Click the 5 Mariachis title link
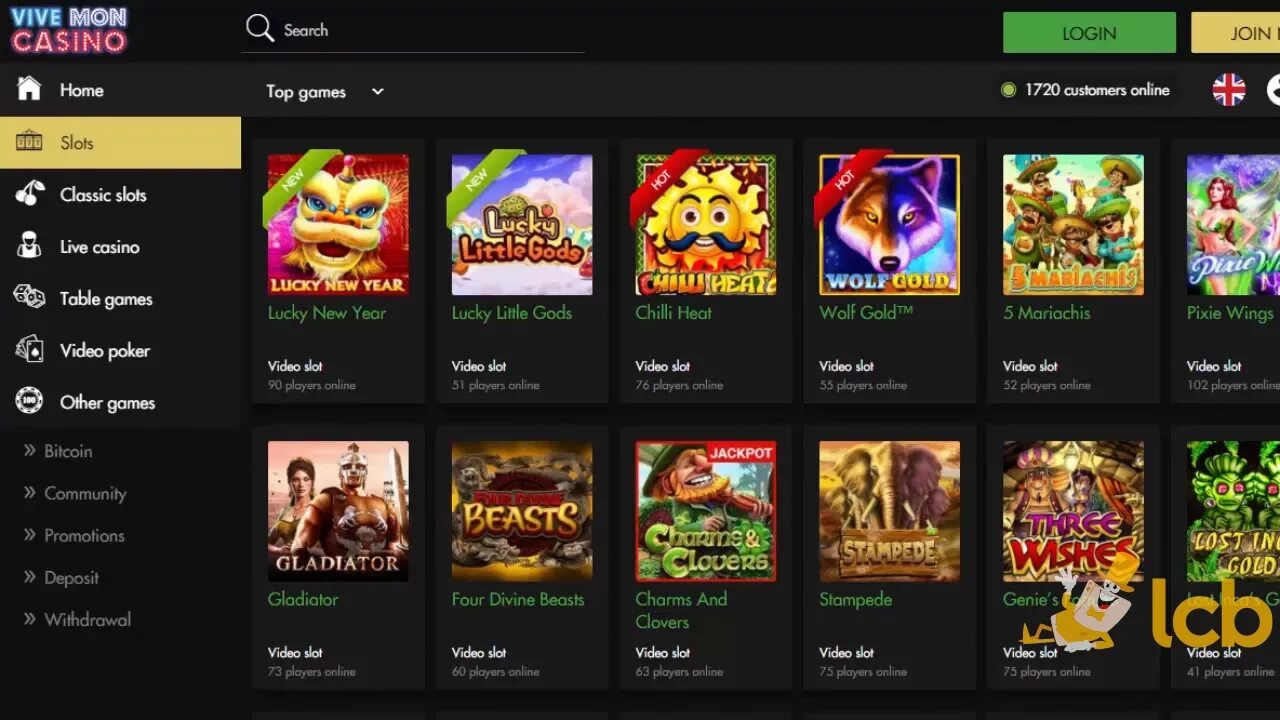The image size is (1280, 720). 1047,313
